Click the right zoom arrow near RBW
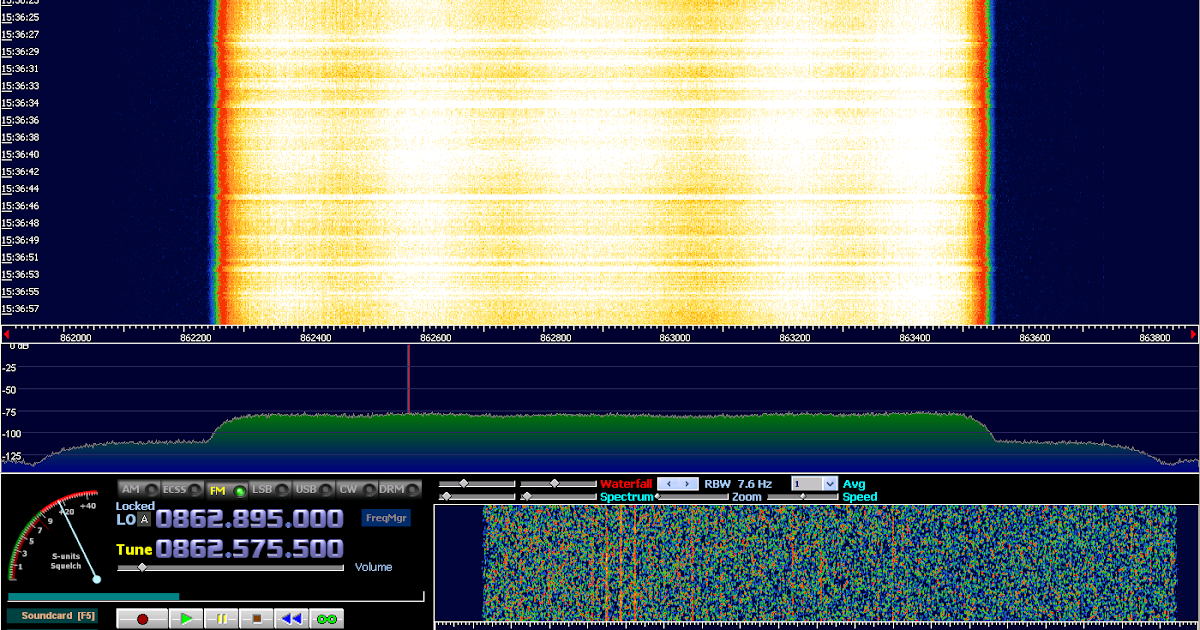The height and width of the screenshot is (630, 1200). click(688, 483)
